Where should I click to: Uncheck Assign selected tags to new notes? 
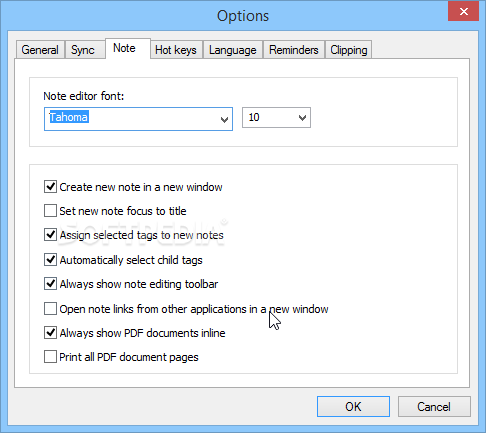50,235
